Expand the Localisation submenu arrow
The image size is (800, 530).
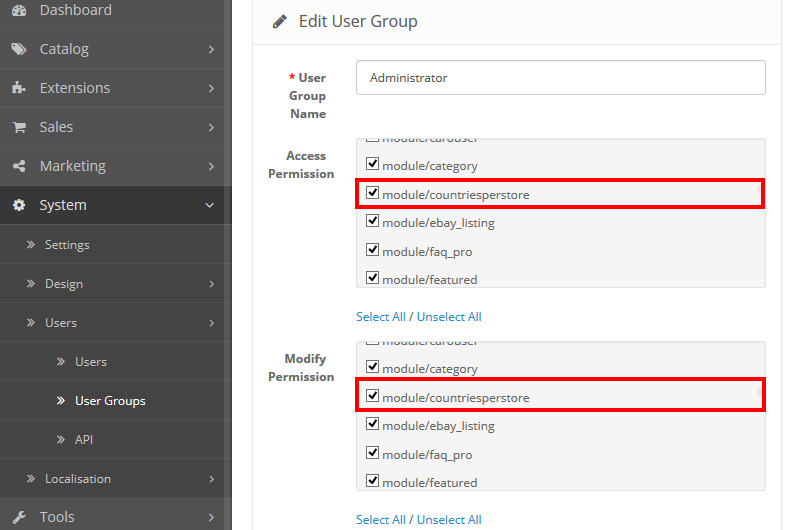coord(211,479)
